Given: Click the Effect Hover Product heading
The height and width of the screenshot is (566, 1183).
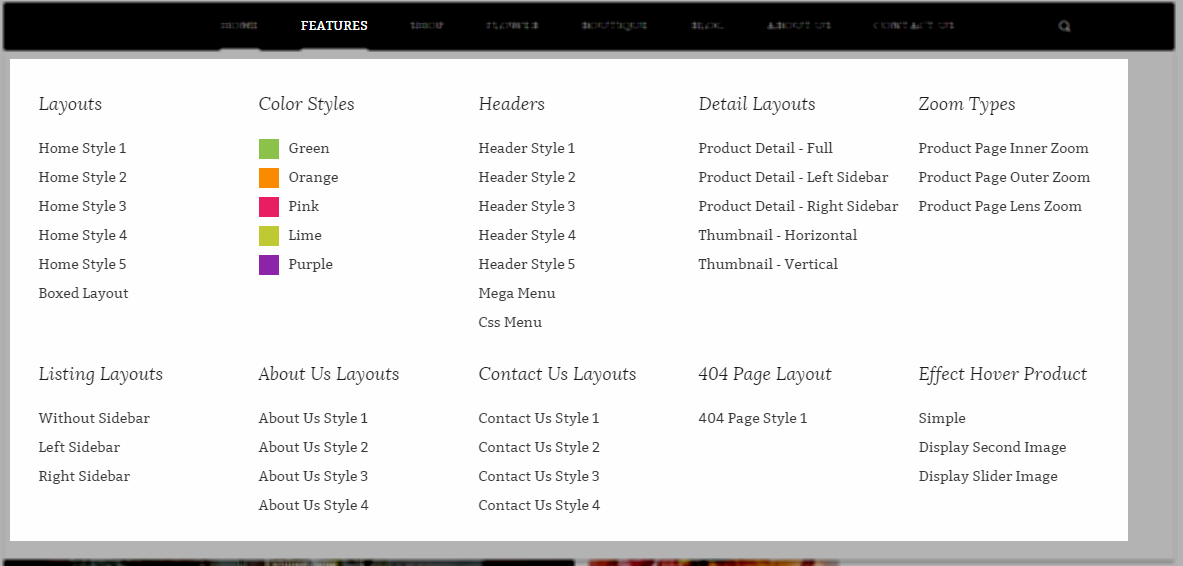Looking at the screenshot, I should [x=1003, y=374].
